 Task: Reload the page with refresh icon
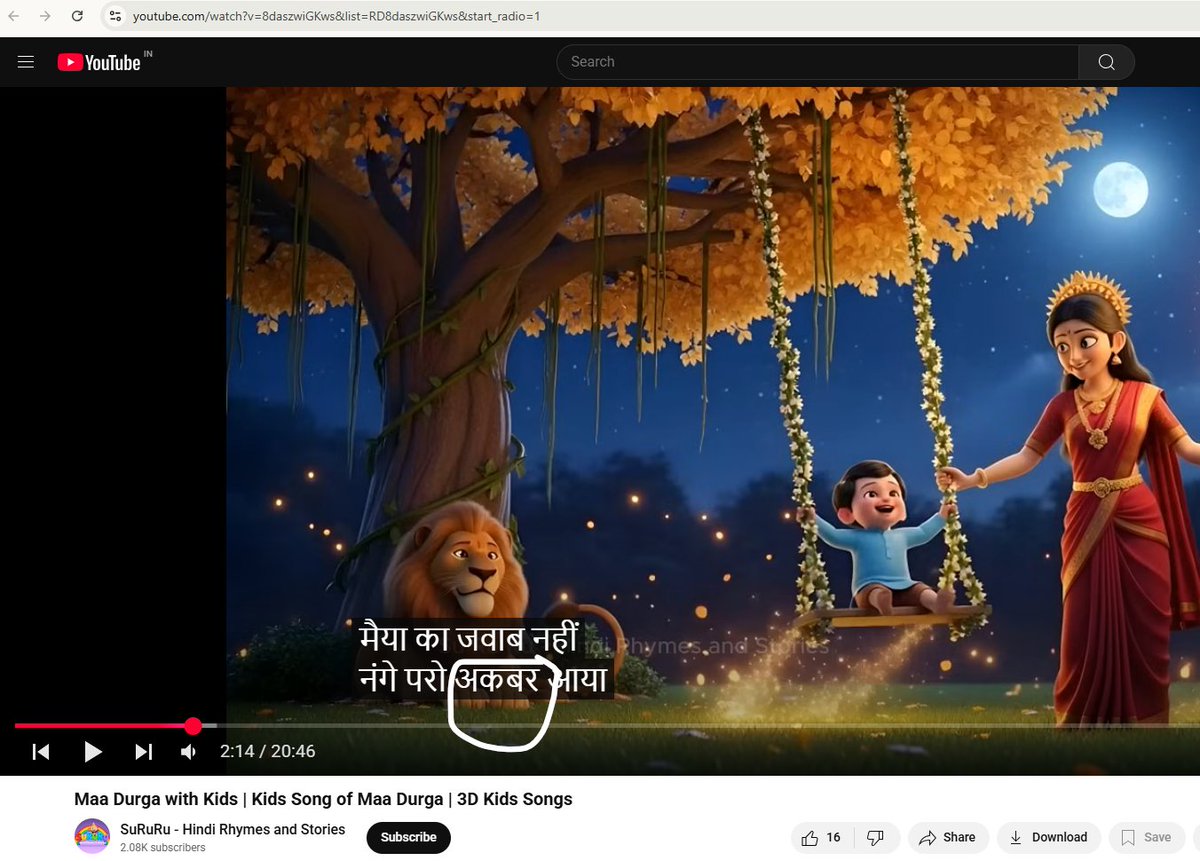[x=77, y=16]
